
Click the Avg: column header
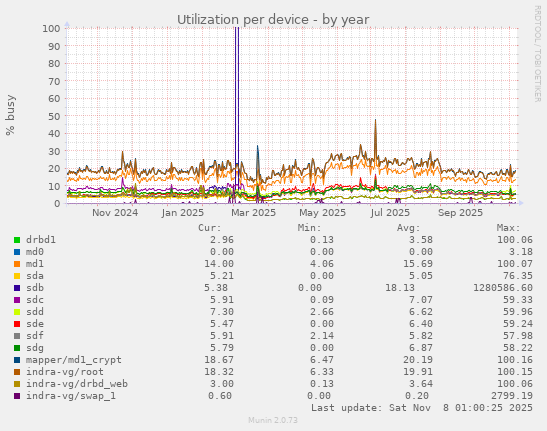409,228
